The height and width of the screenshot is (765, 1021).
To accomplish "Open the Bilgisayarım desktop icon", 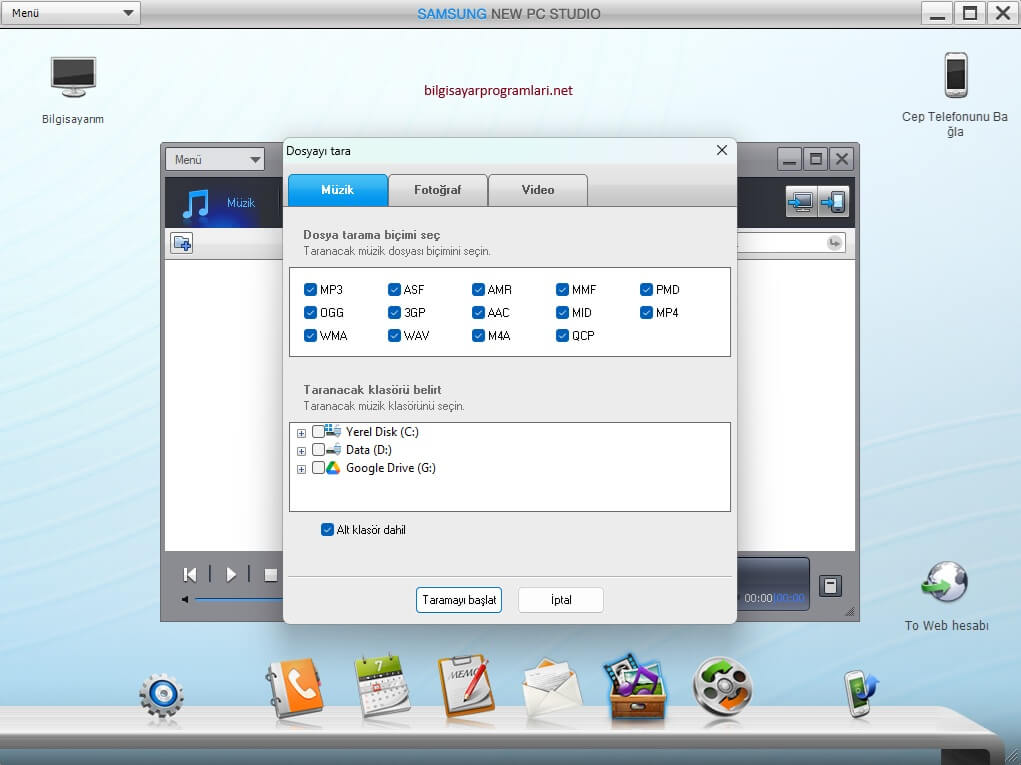I will coord(74,77).
